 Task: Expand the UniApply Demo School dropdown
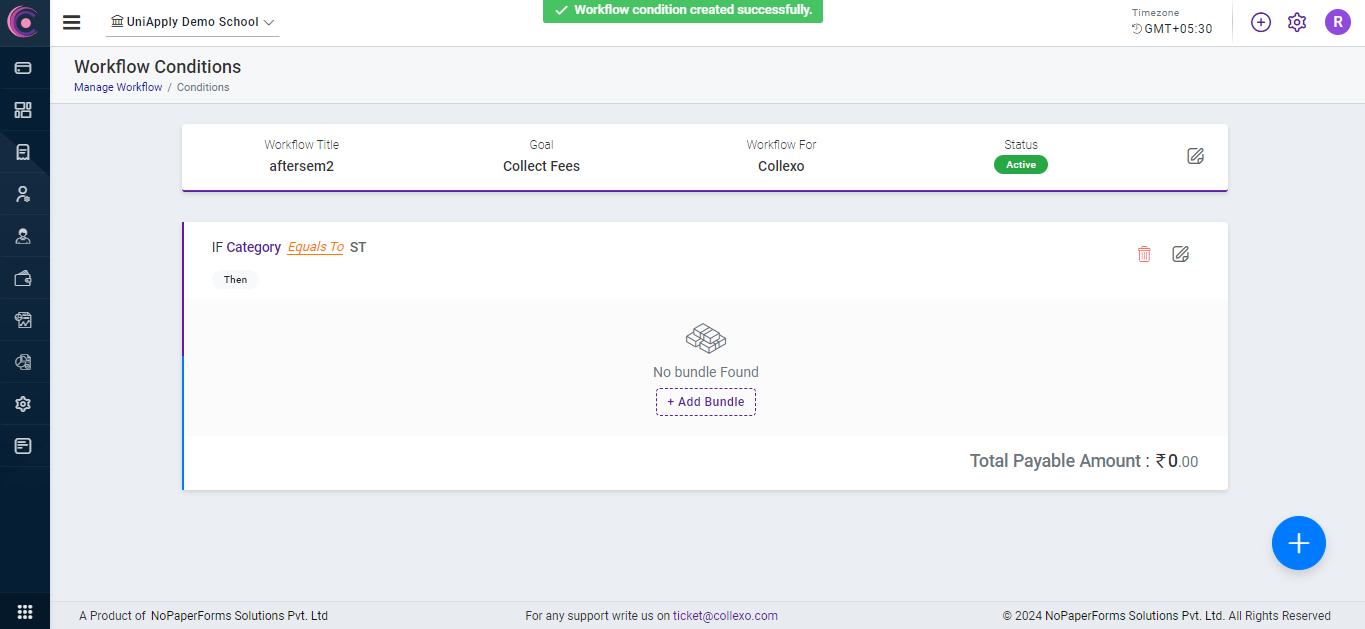coord(193,22)
